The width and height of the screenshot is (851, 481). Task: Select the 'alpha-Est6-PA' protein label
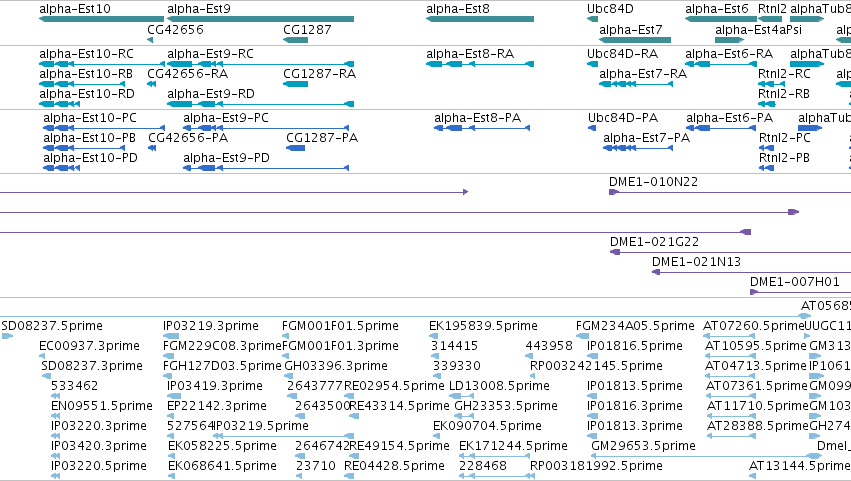click(729, 118)
